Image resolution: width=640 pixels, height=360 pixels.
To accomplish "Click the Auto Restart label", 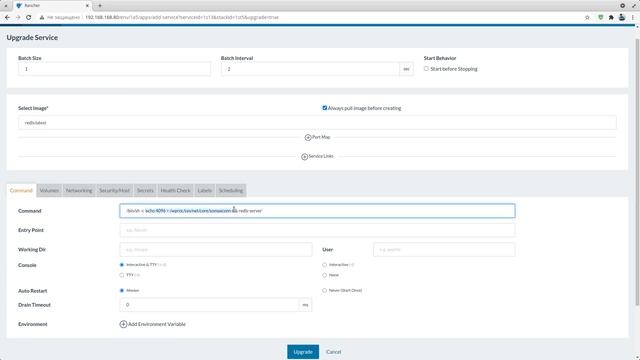I will (33, 291).
